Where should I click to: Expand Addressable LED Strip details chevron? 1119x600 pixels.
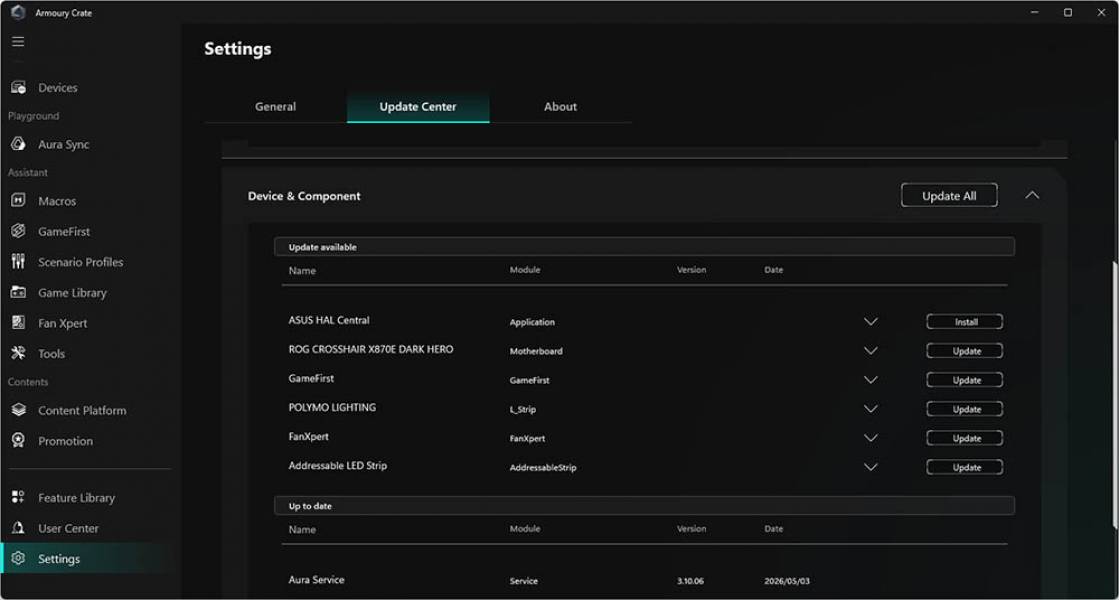(x=871, y=467)
